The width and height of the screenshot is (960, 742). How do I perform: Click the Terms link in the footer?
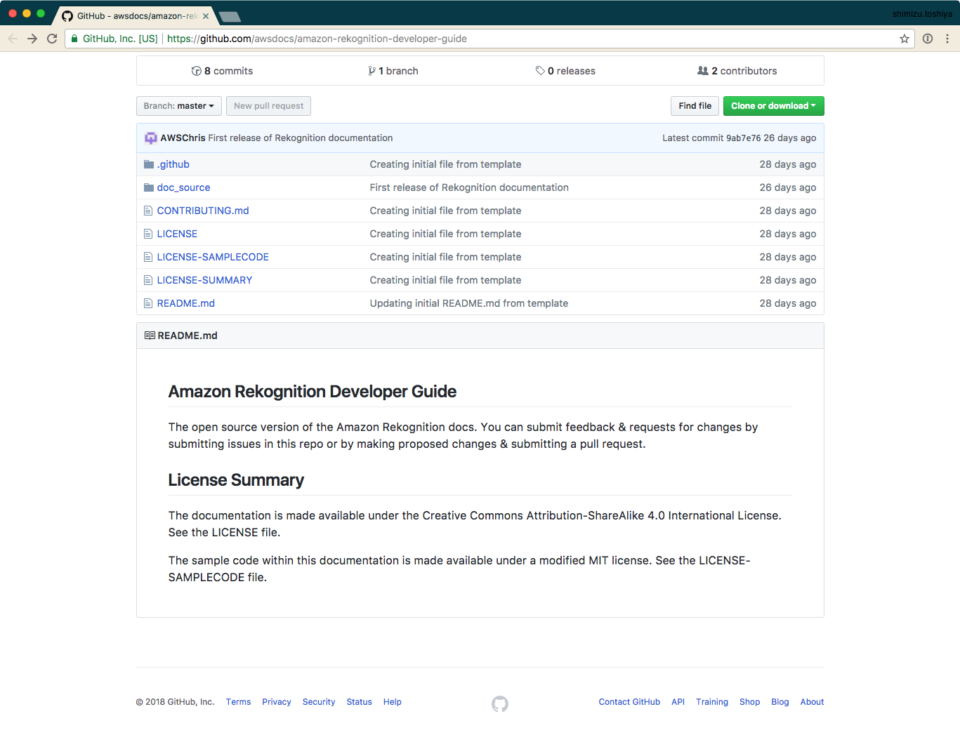point(238,701)
